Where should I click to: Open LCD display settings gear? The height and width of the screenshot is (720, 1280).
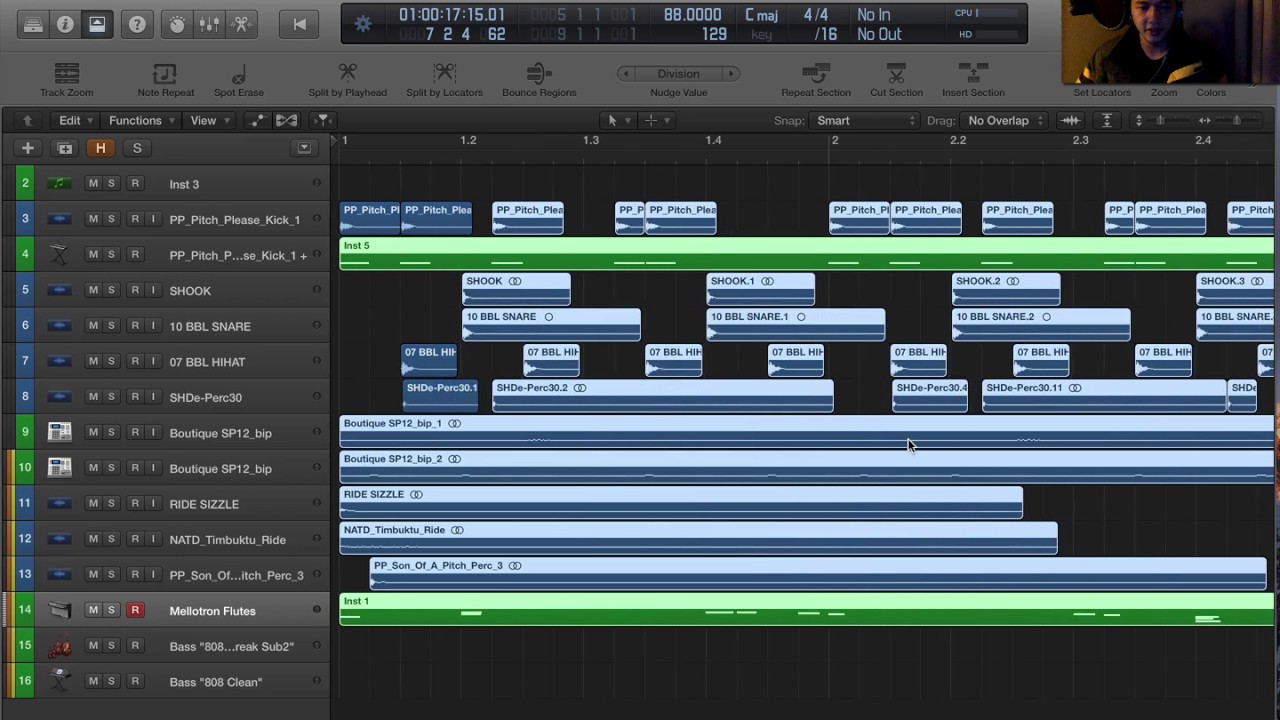tap(363, 24)
